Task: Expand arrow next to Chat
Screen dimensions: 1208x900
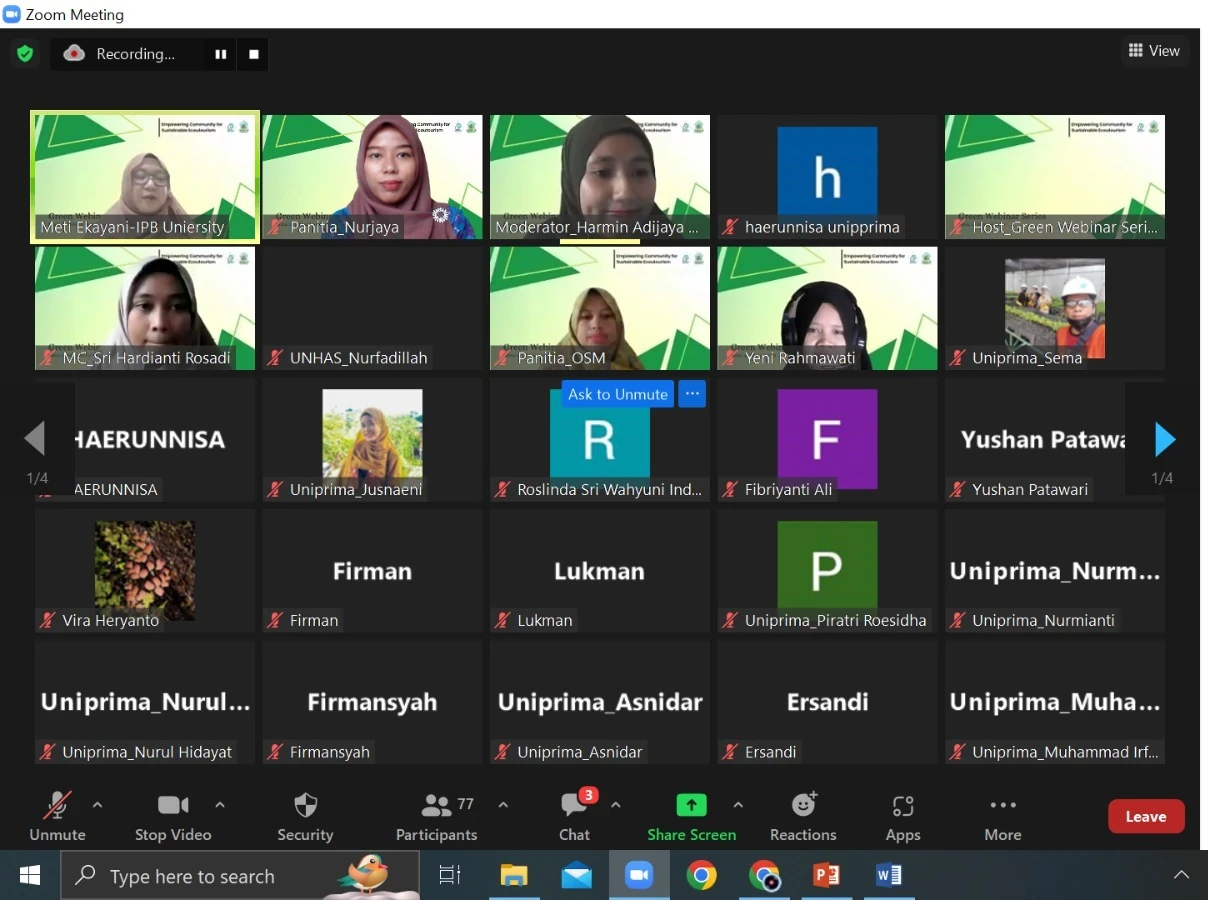Action: [616, 805]
